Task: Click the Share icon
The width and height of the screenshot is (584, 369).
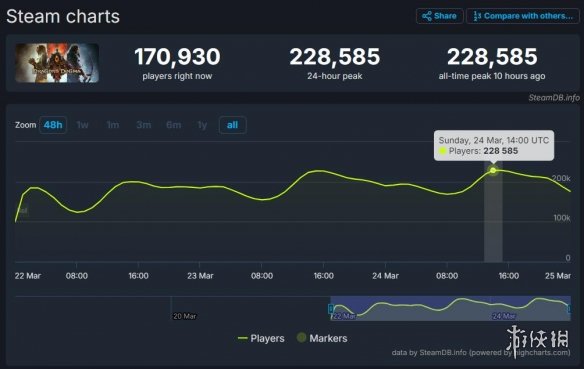Action: (426, 16)
